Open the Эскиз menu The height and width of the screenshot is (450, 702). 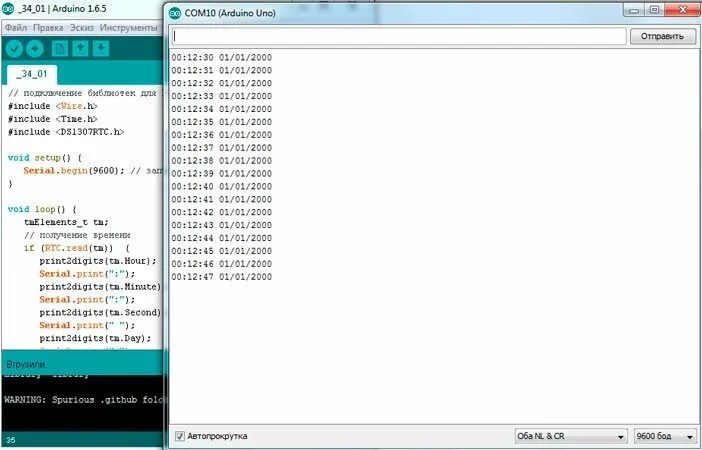click(82, 28)
